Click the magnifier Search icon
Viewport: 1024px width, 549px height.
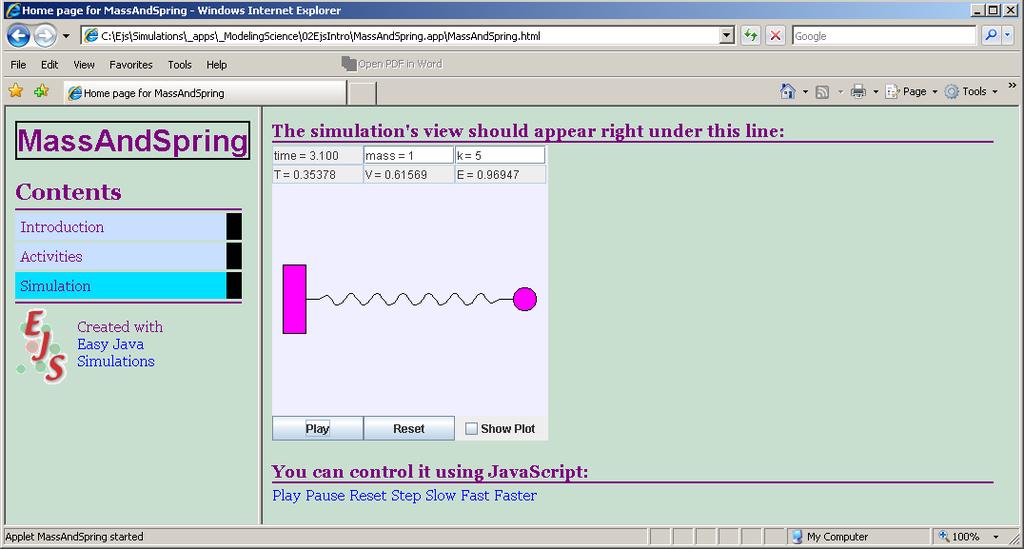pyautogui.click(x=991, y=35)
